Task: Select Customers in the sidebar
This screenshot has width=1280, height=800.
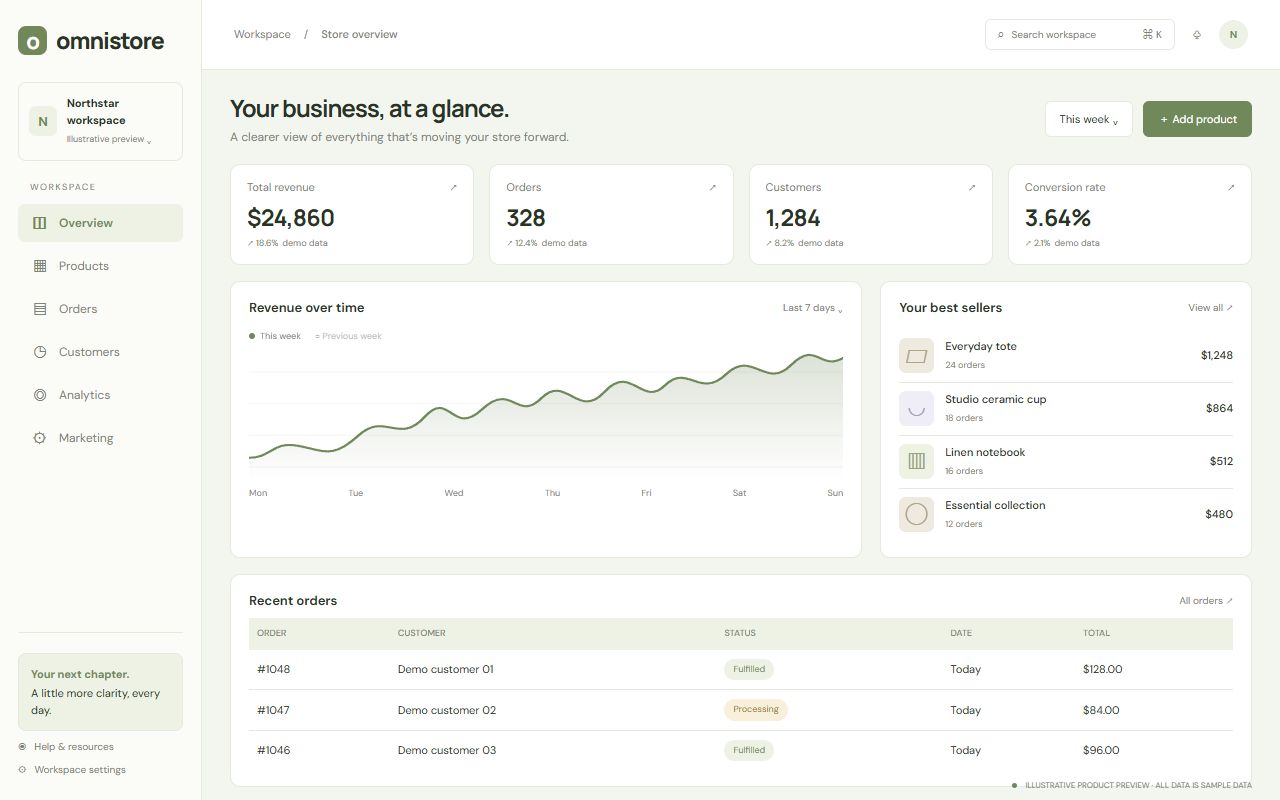Action: [100, 352]
